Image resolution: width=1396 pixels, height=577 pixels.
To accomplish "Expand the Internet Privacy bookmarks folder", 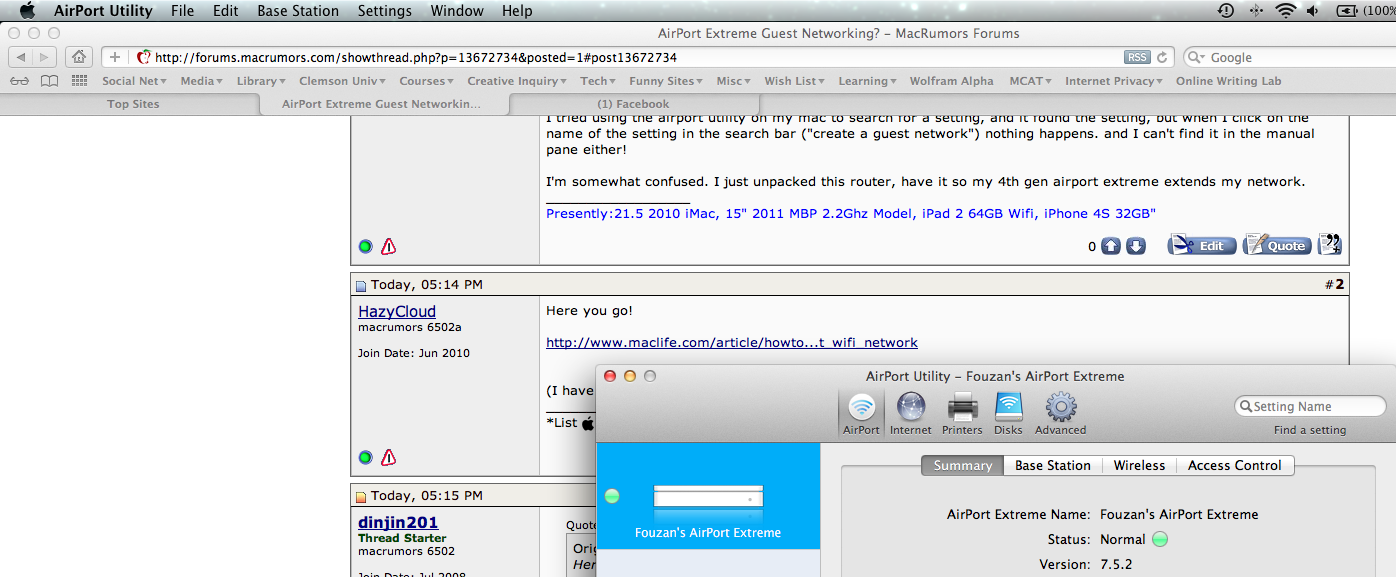I will click(1114, 81).
